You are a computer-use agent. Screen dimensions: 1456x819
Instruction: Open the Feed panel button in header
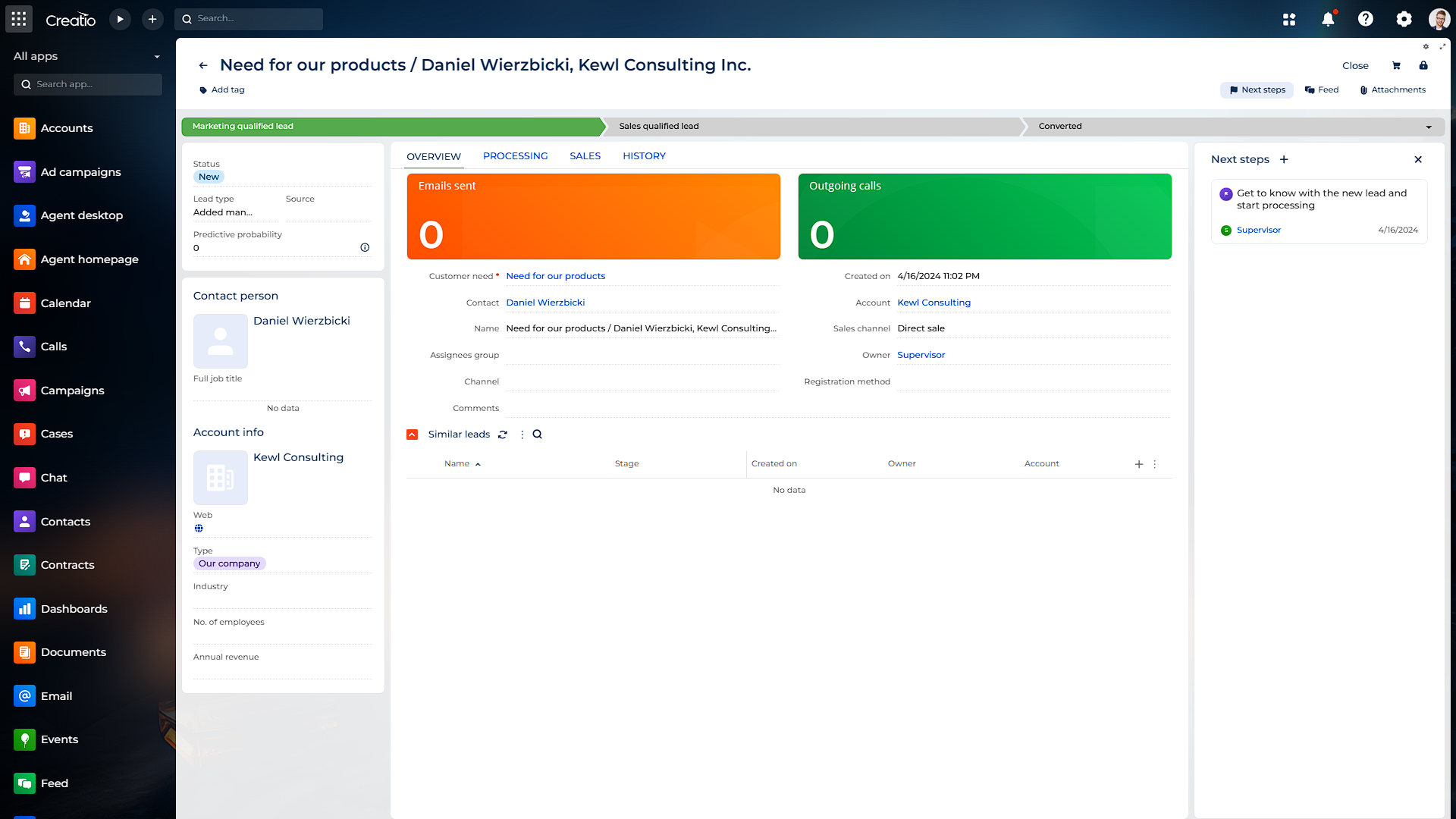point(1322,90)
